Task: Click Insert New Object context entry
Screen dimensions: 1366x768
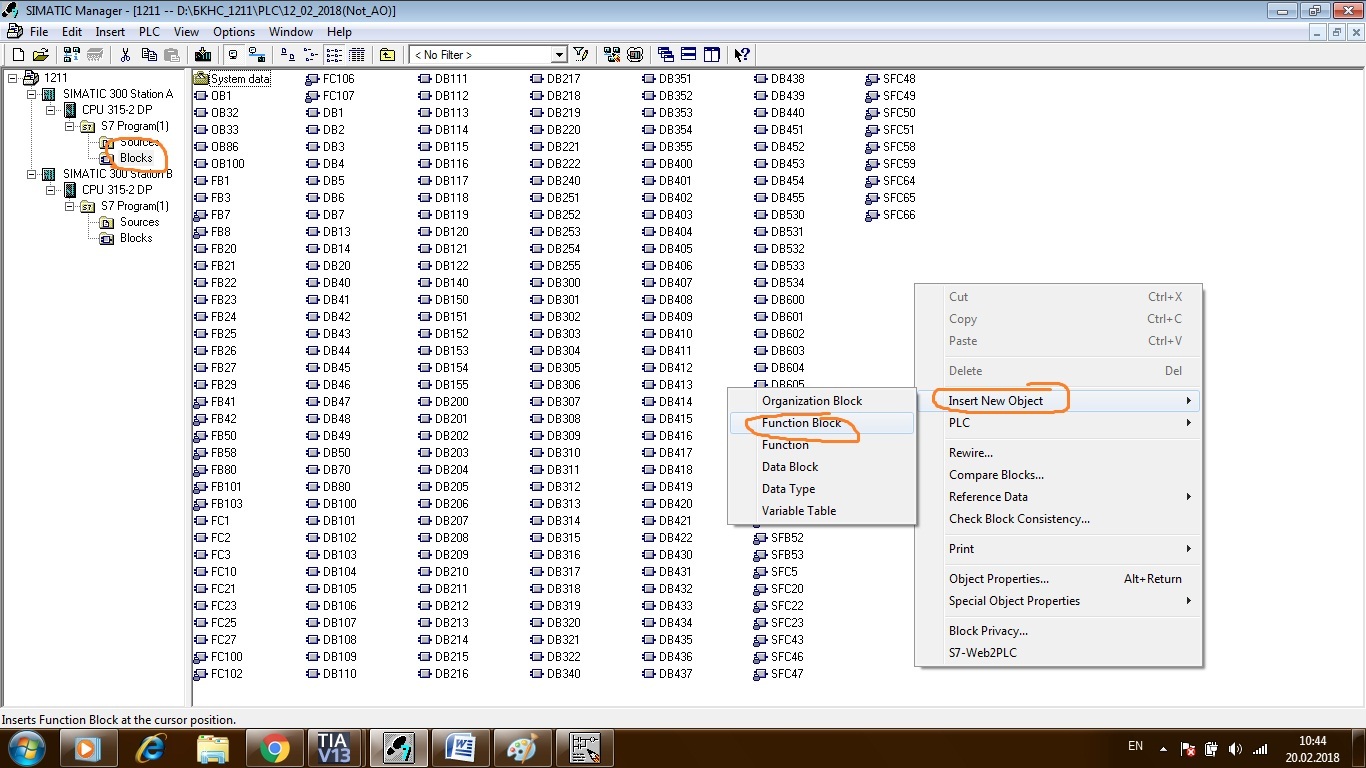Action: coord(1059,401)
